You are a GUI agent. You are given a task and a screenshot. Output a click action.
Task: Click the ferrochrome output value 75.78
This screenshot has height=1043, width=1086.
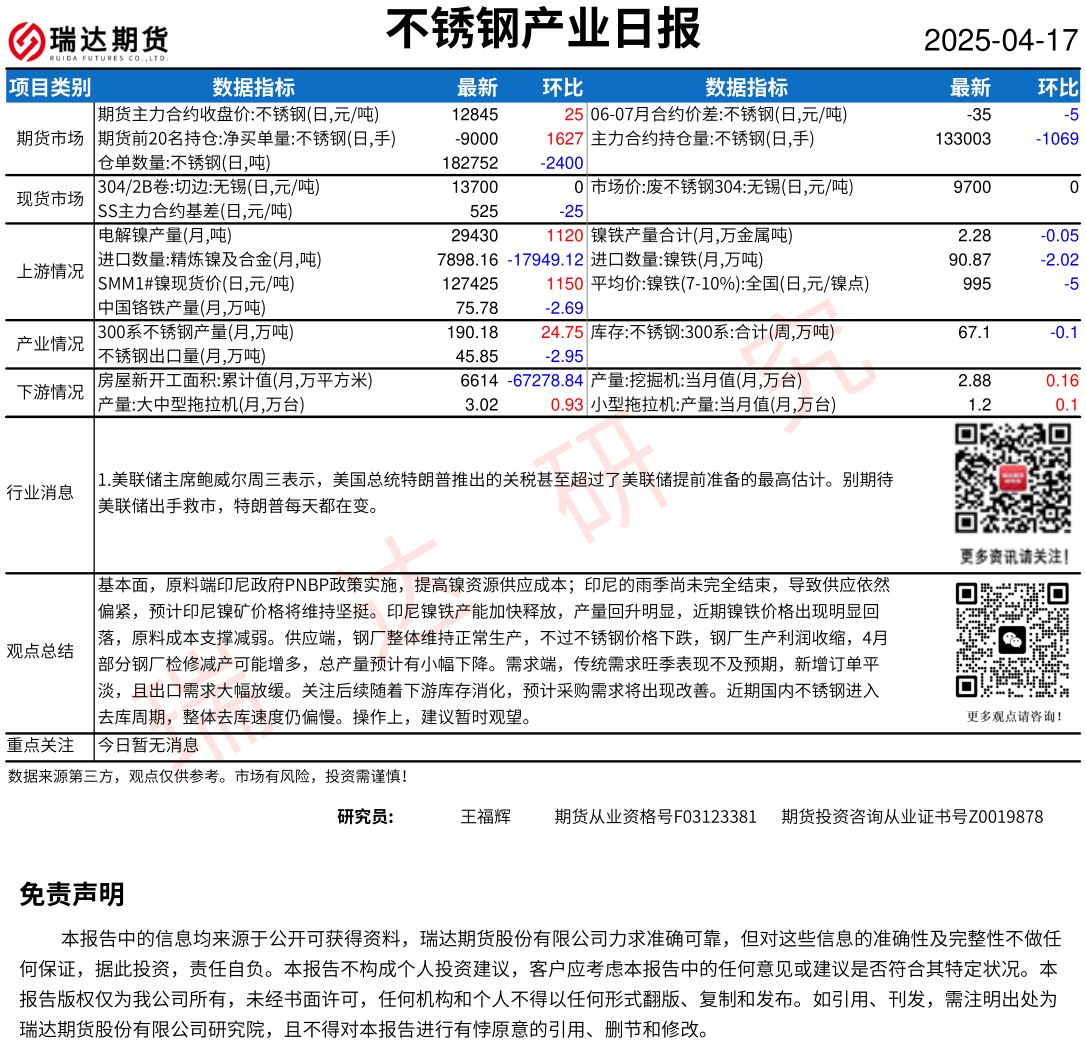[477, 308]
